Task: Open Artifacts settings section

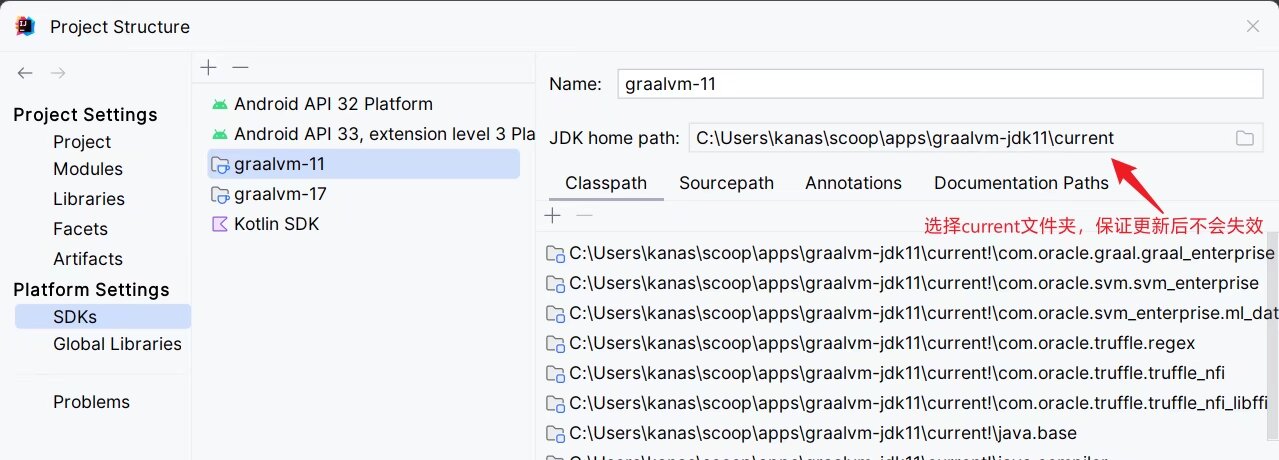Action: (x=88, y=258)
